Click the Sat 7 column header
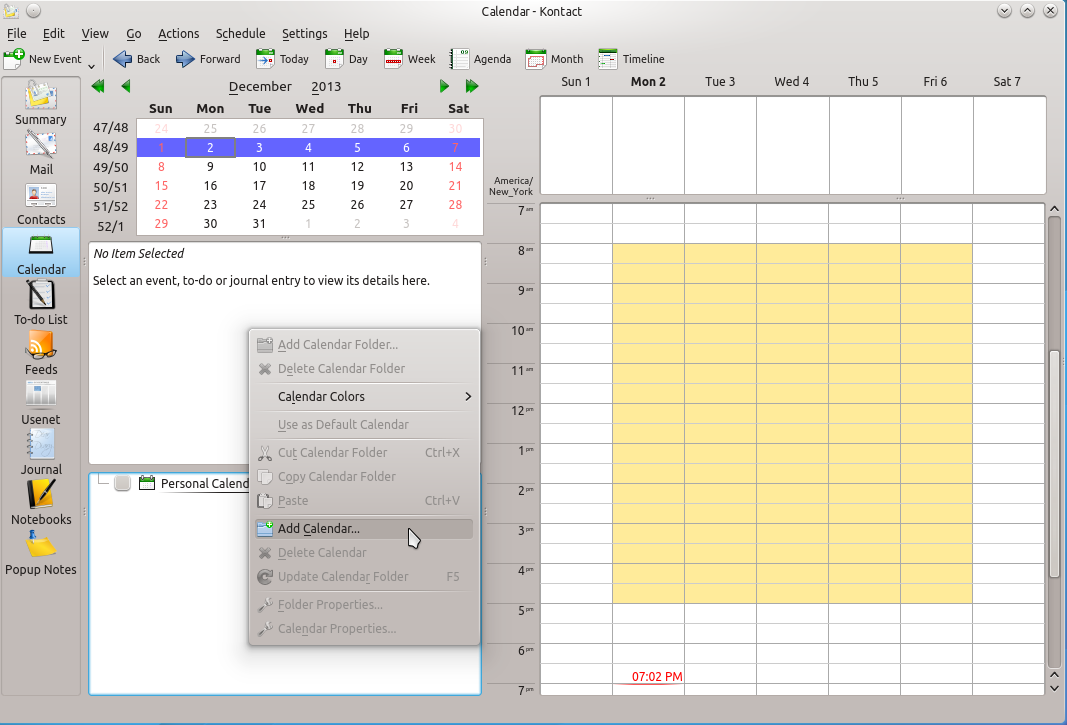This screenshot has height=725, width=1067. 1007,82
